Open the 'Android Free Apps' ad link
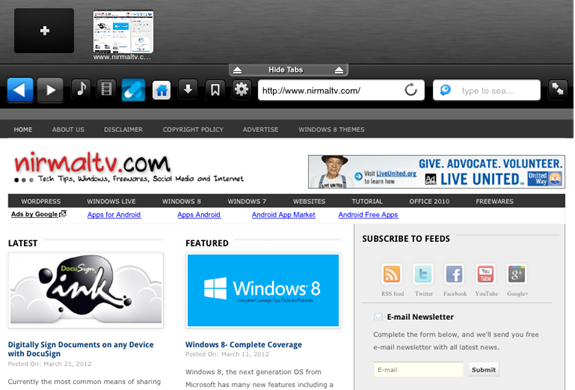 [x=368, y=215]
